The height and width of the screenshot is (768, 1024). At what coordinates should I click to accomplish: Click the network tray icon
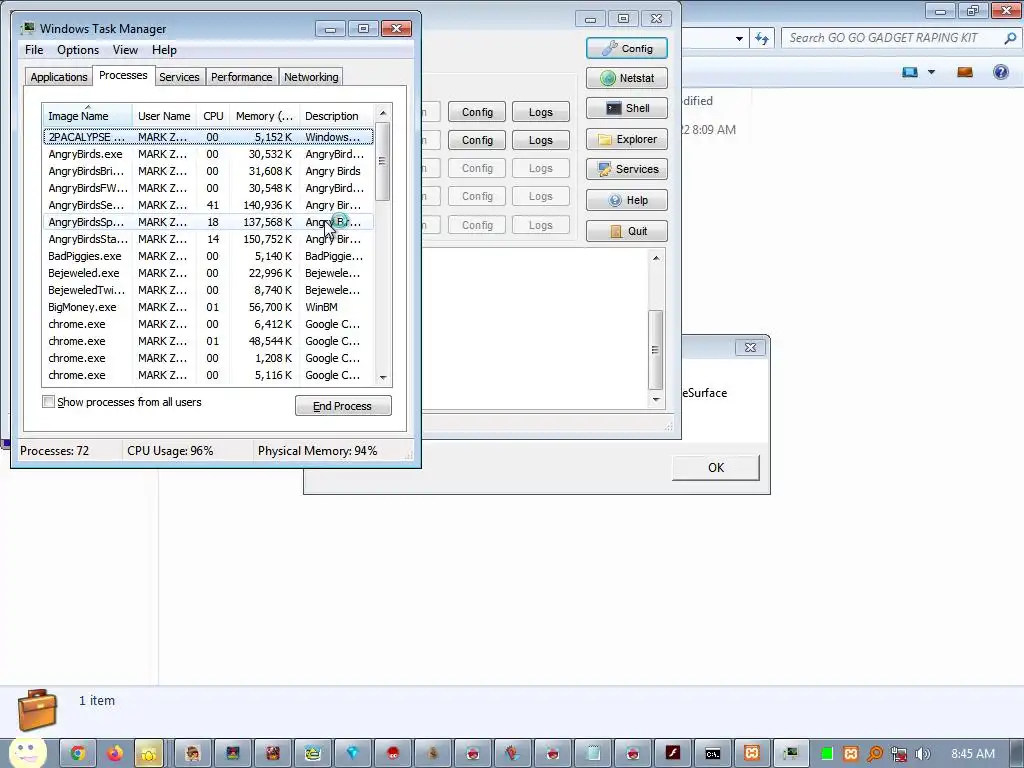899,754
